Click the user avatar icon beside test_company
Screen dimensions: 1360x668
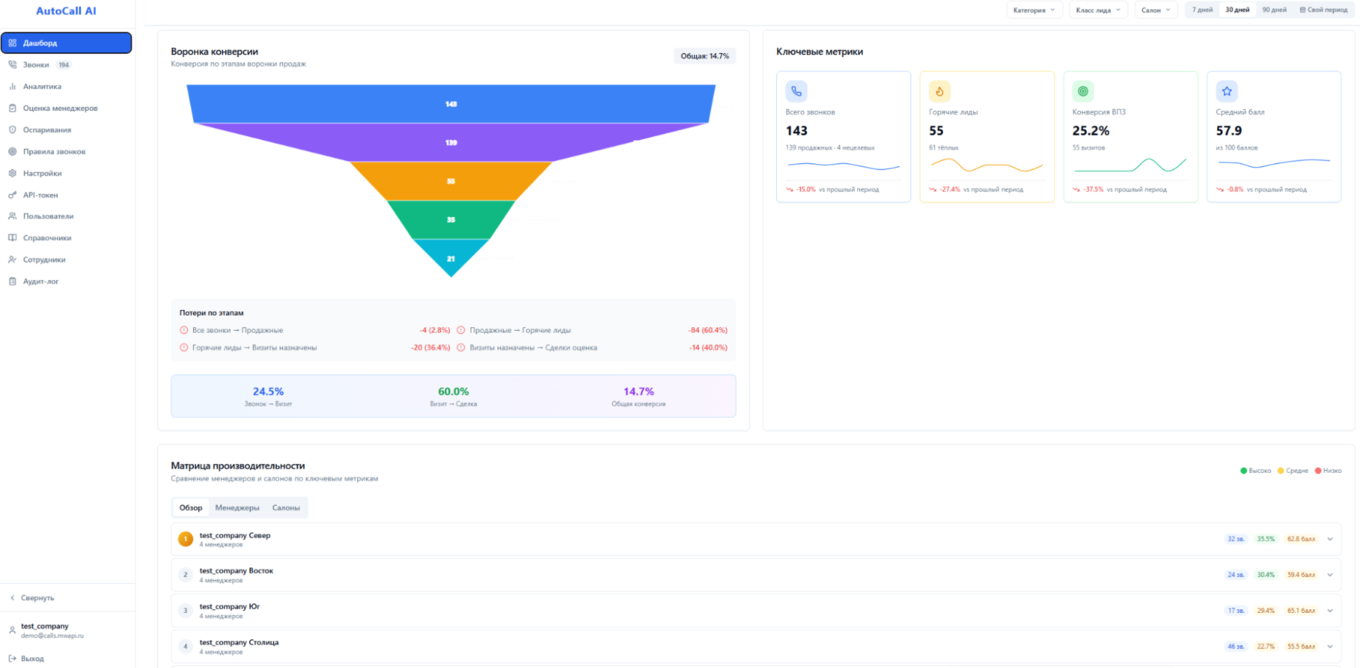(12, 631)
